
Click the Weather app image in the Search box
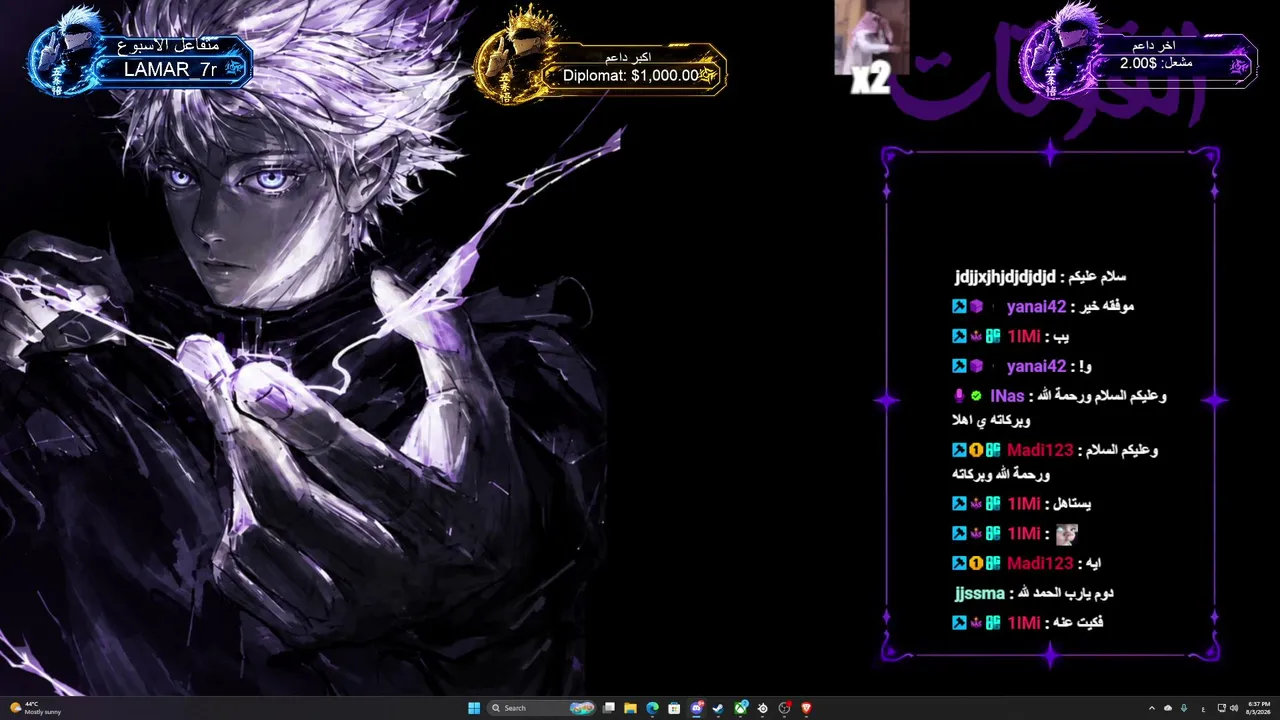point(582,708)
